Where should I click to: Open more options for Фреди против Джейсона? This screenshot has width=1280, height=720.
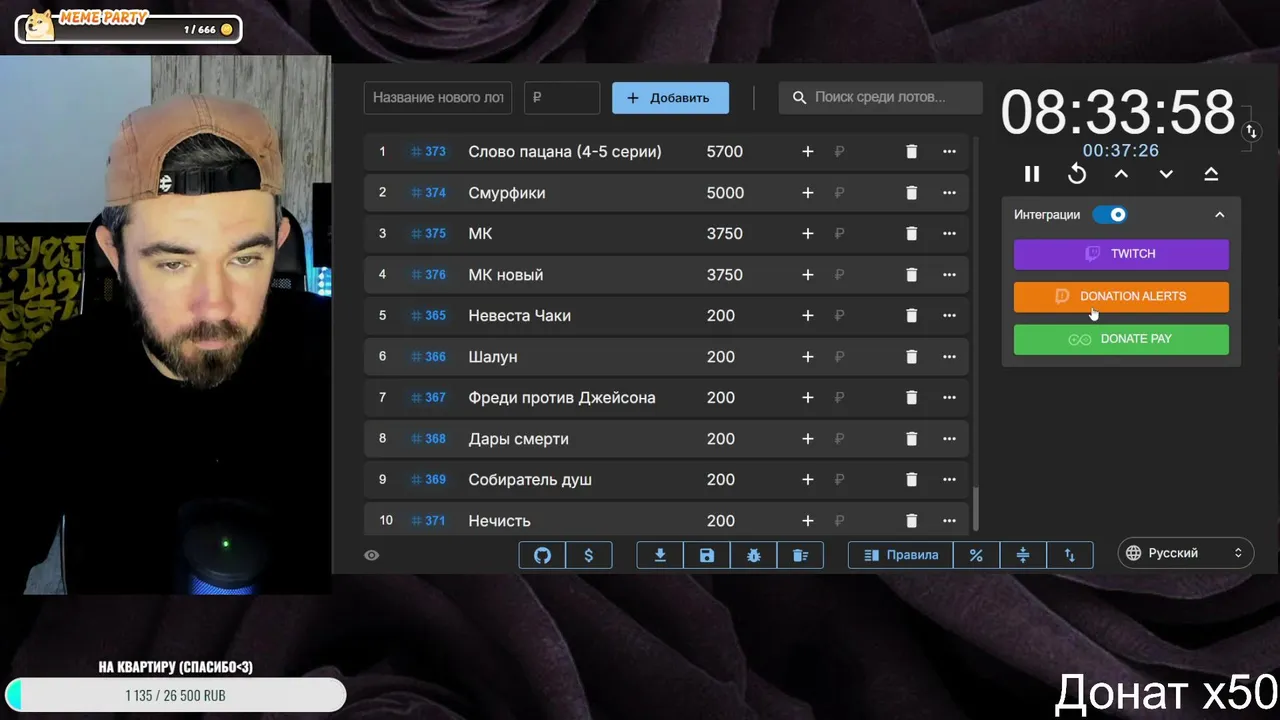click(949, 398)
